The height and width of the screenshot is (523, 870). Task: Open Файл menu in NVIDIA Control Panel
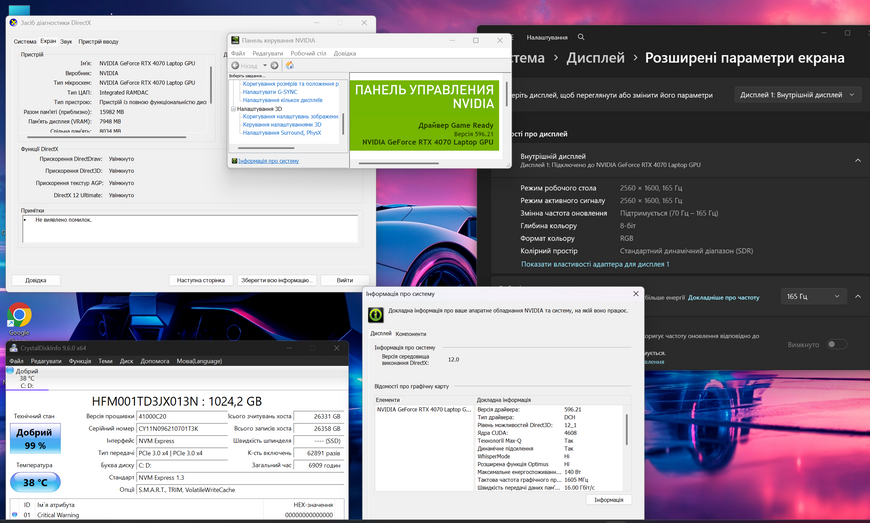click(238, 53)
